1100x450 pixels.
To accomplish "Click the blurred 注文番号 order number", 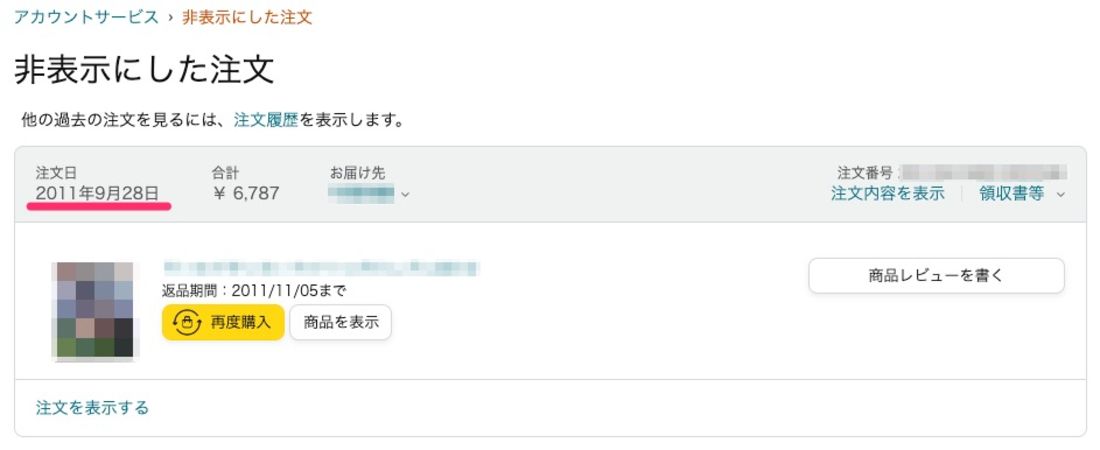I will pos(983,173).
